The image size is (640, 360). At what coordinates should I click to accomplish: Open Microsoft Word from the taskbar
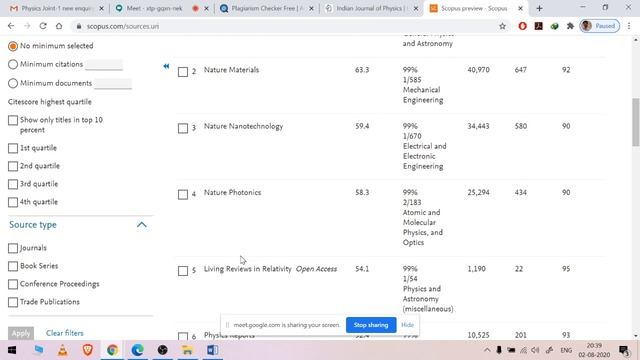pos(212,350)
